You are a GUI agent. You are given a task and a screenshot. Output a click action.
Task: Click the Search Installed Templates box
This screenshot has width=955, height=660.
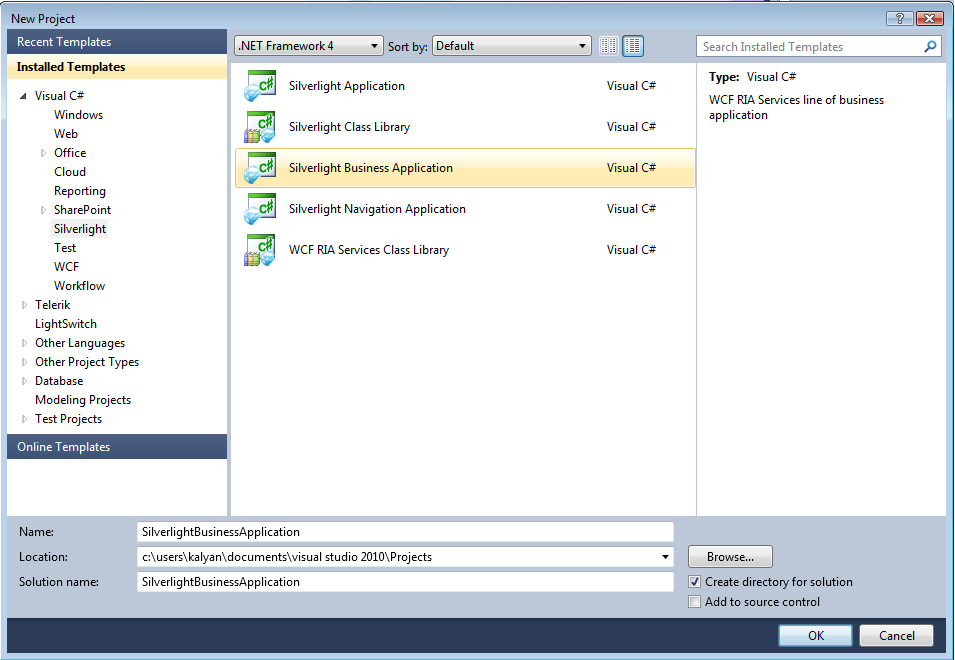[810, 46]
